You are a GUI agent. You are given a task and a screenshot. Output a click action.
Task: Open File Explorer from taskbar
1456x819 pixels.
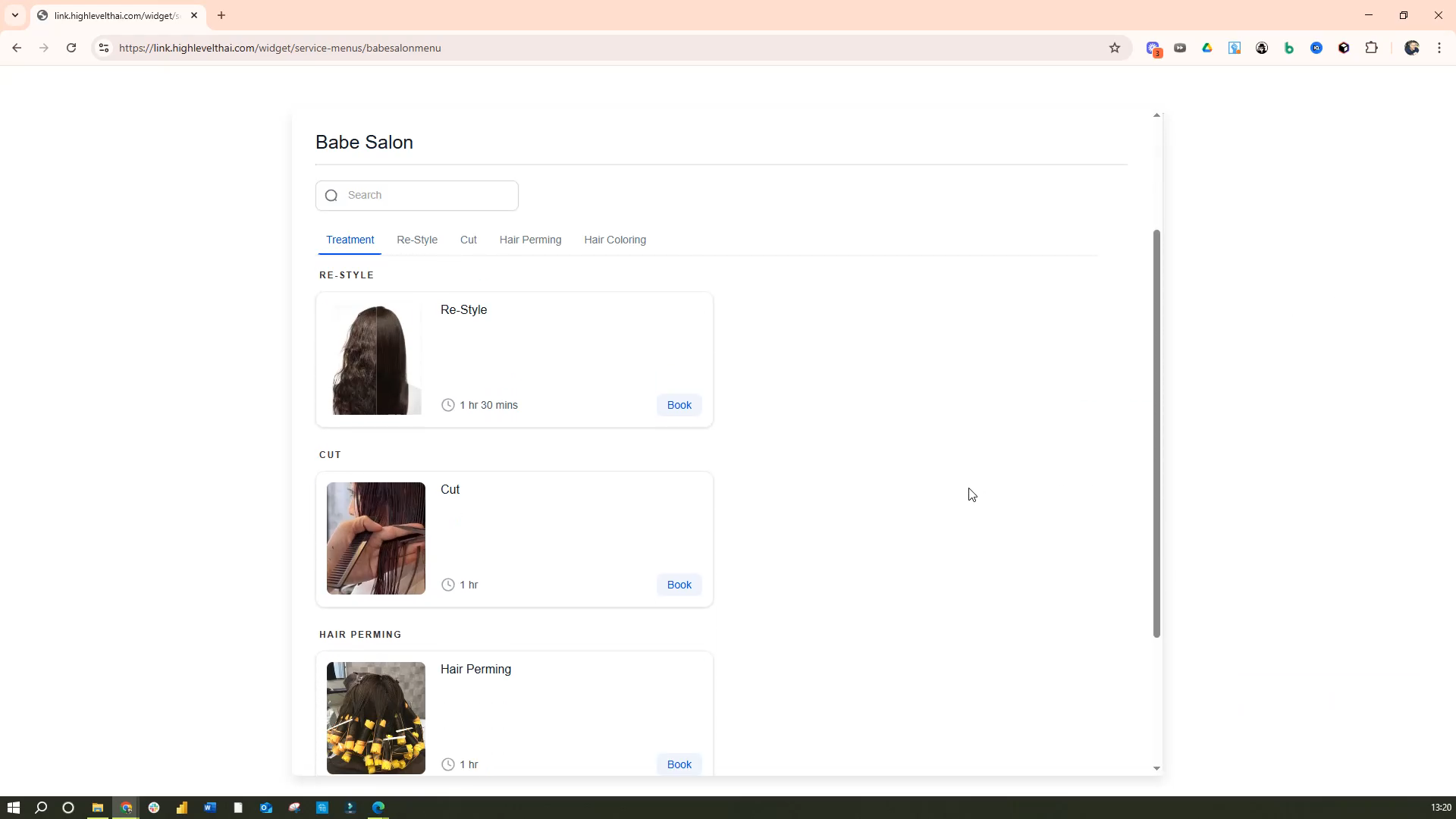click(98, 808)
